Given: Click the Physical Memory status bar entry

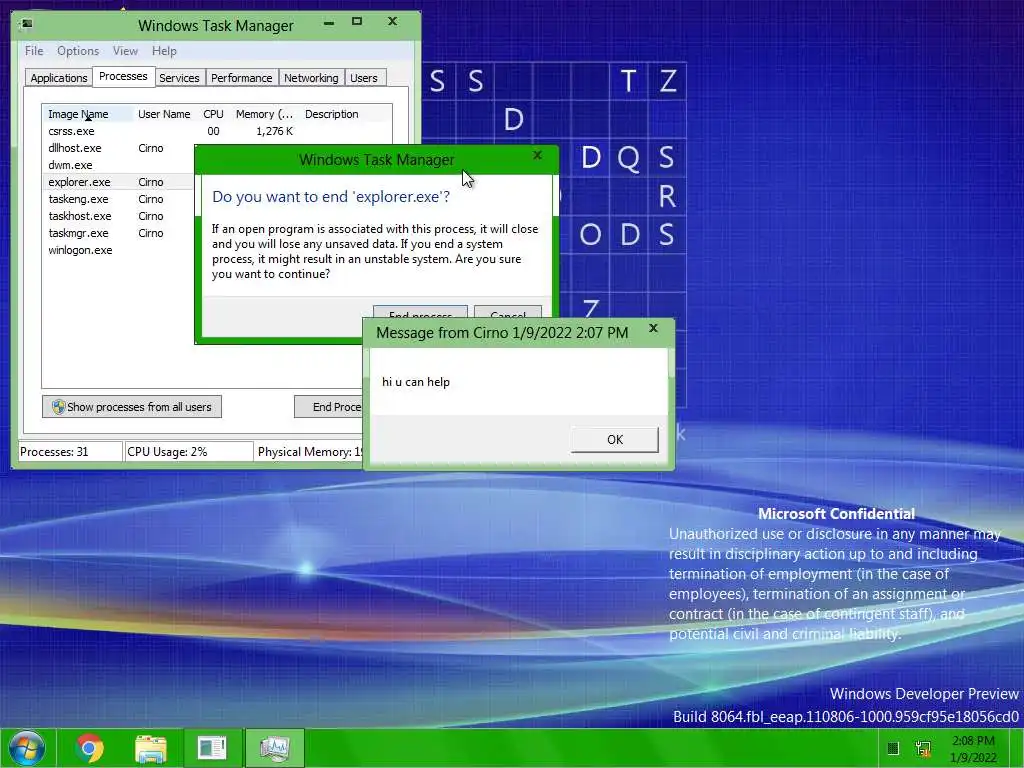Looking at the screenshot, I should (x=309, y=452).
